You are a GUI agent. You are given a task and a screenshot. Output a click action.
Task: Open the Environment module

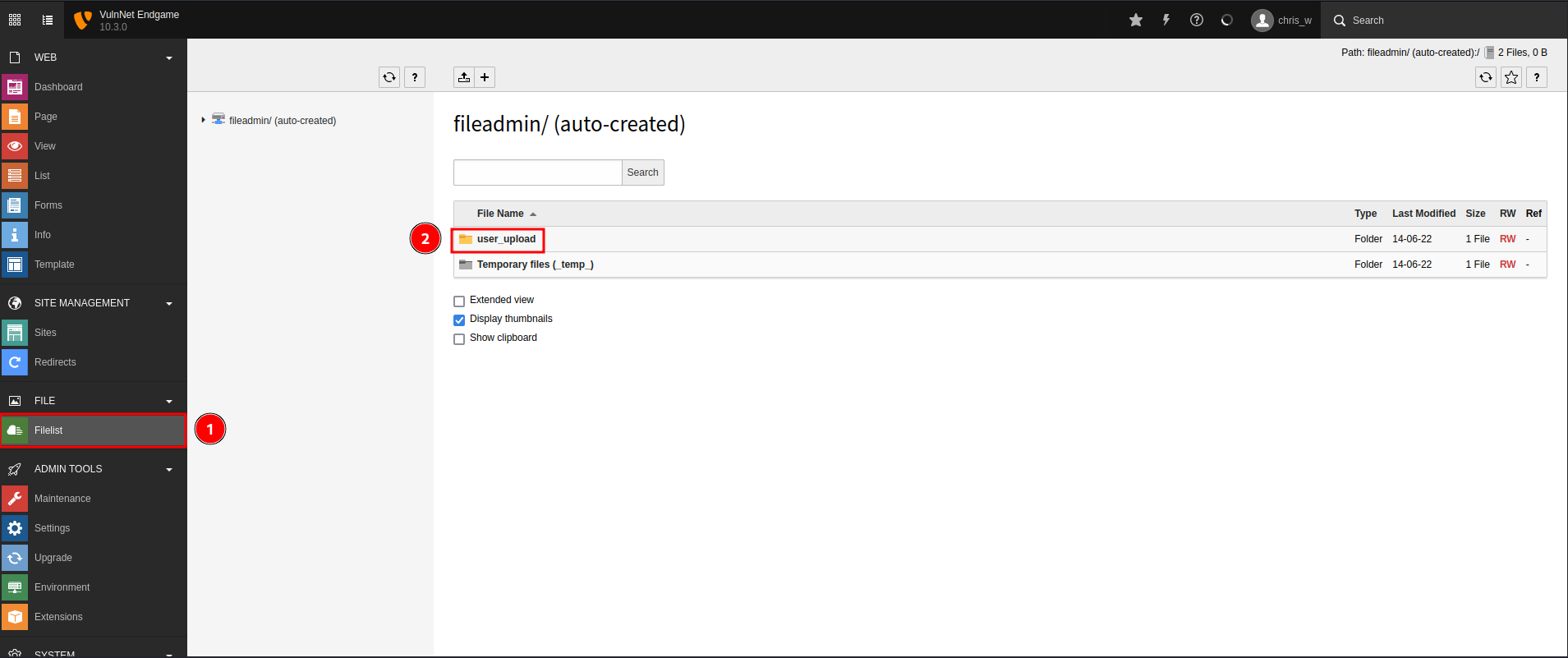click(94, 587)
